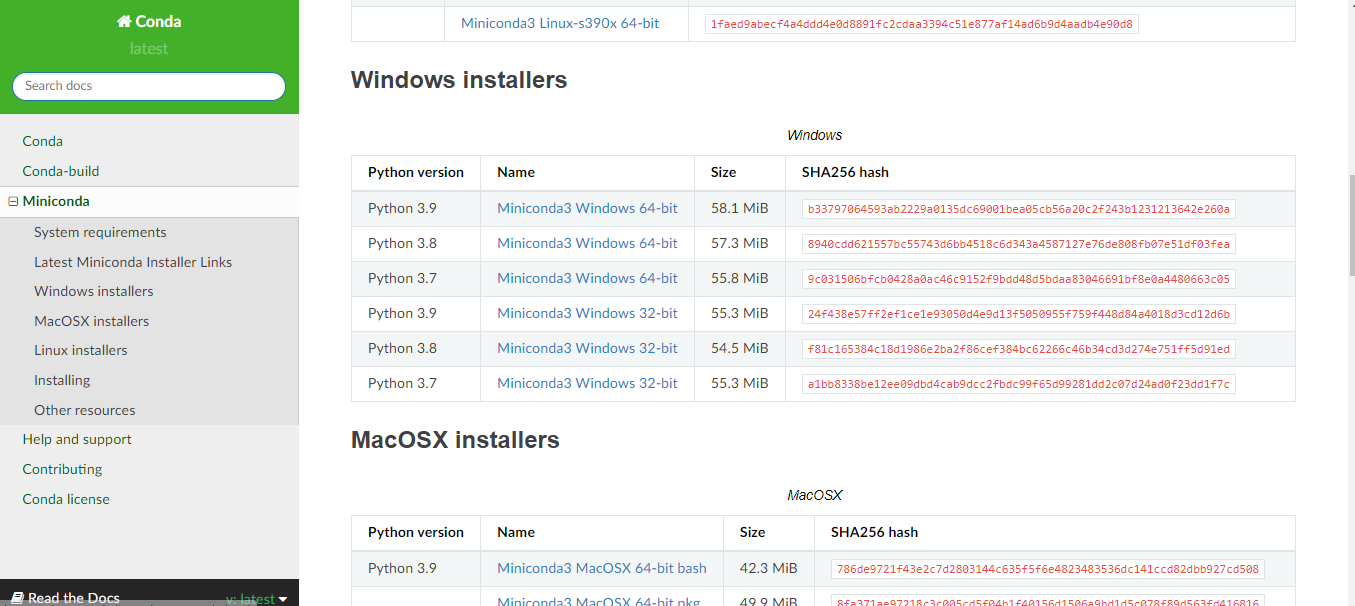The width and height of the screenshot is (1355, 606).
Task: Jump to MacOSX installers sidebar entry
Action: (x=91, y=321)
